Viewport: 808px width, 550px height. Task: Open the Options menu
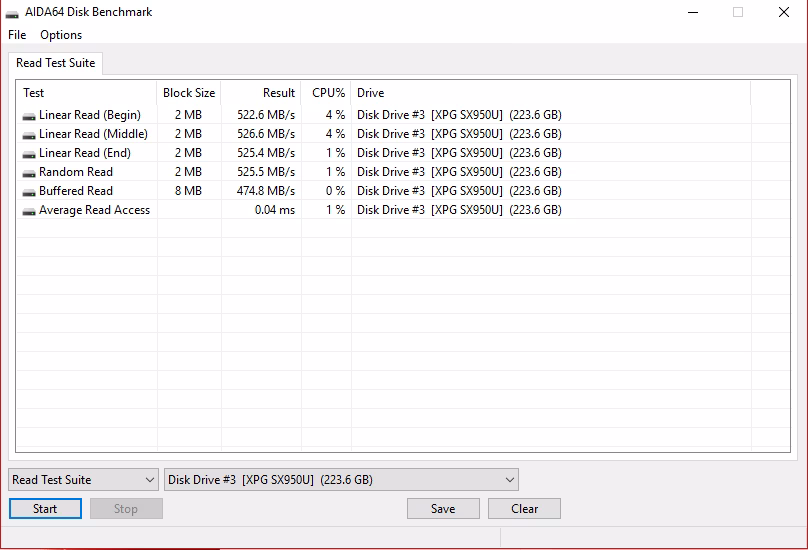click(x=61, y=35)
